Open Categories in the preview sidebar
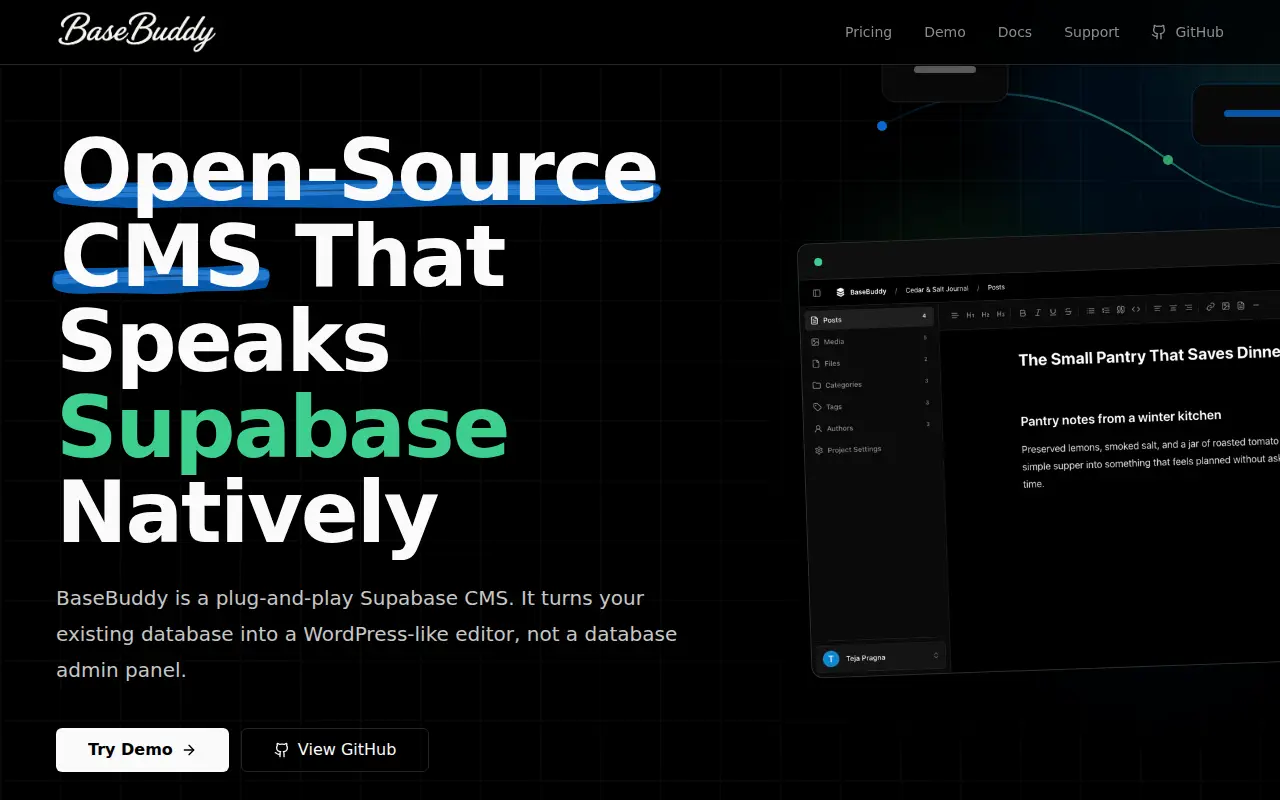1280x800 pixels. [869, 384]
